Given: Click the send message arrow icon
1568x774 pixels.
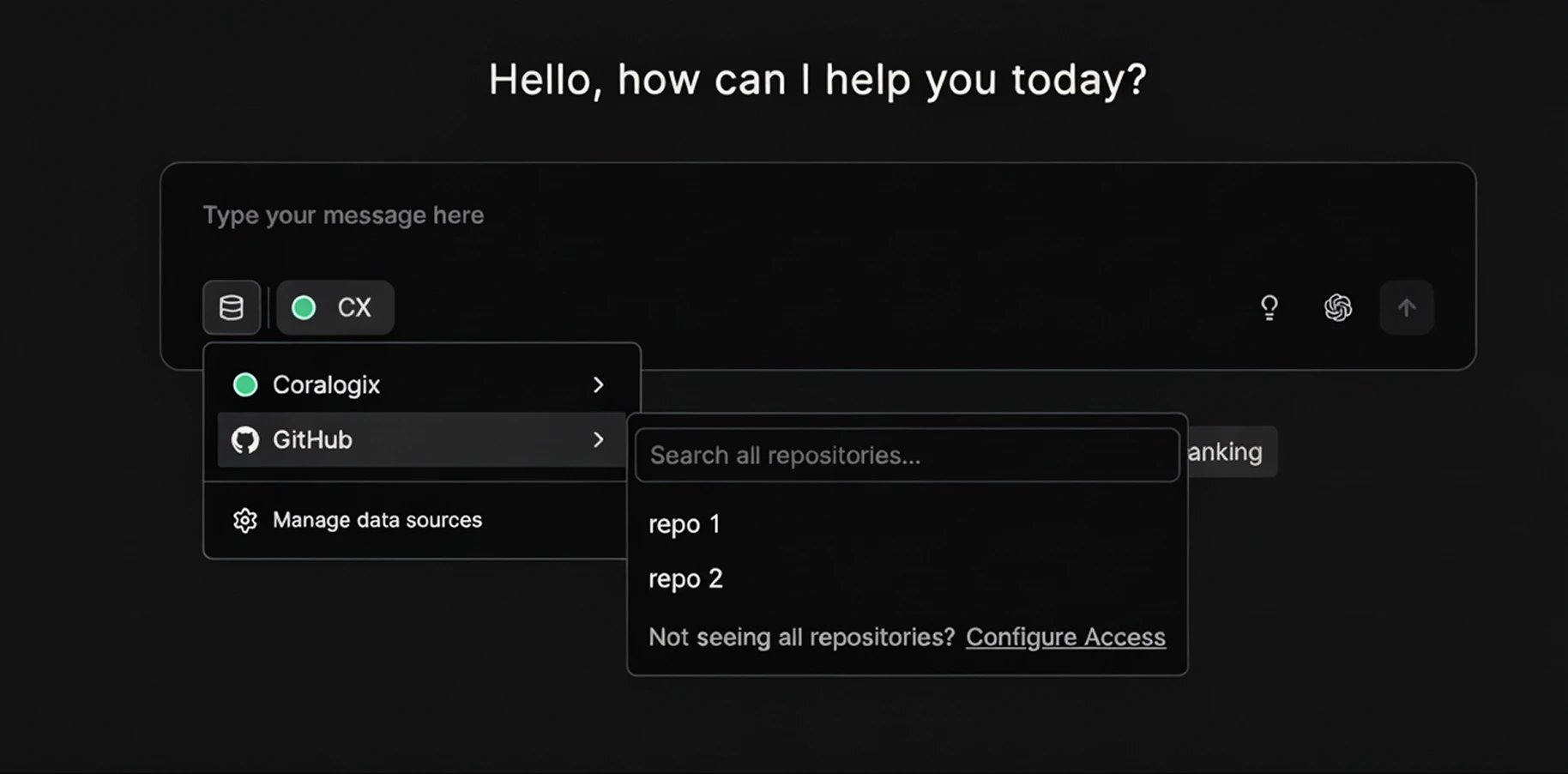Looking at the screenshot, I should [1406, 307].
